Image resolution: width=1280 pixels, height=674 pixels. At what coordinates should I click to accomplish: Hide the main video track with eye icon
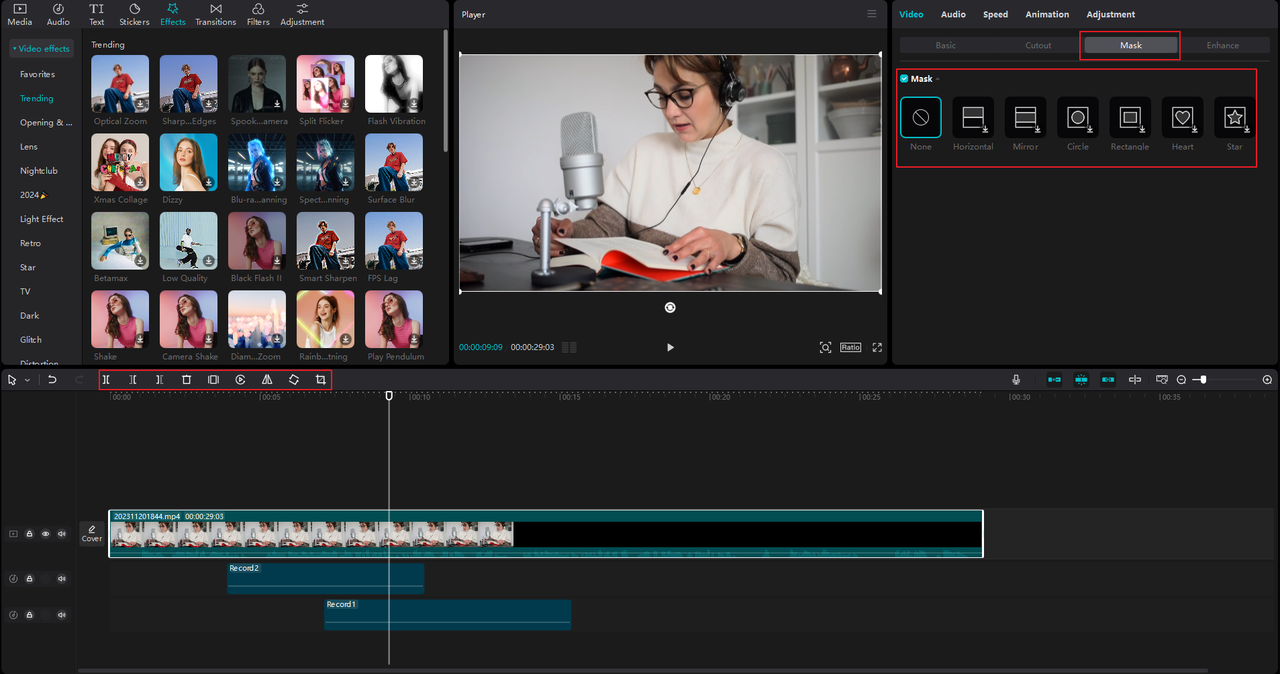click(45, 534)
